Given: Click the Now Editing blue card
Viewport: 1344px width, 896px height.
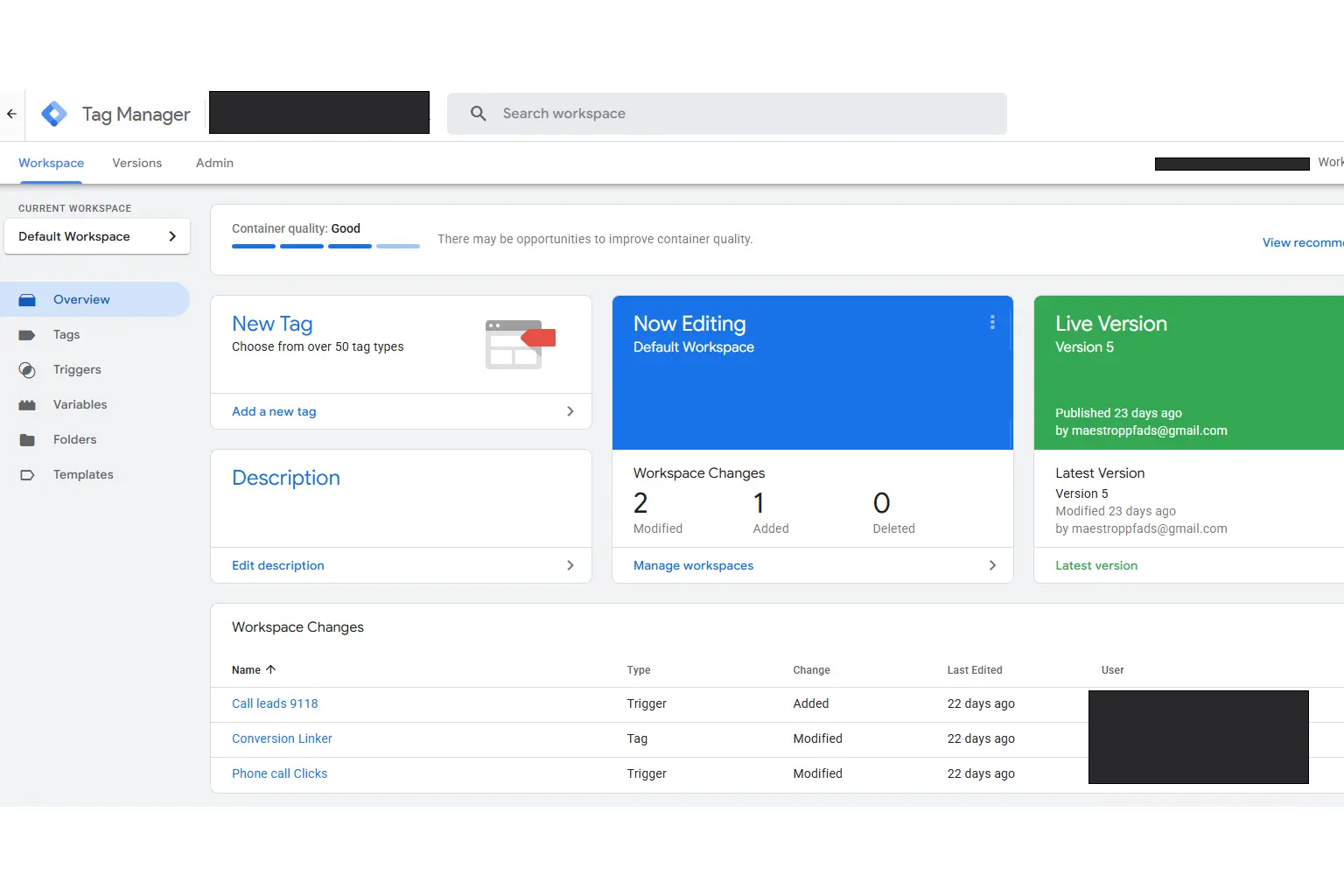Looking at the screenshot, I should (813, 373).
